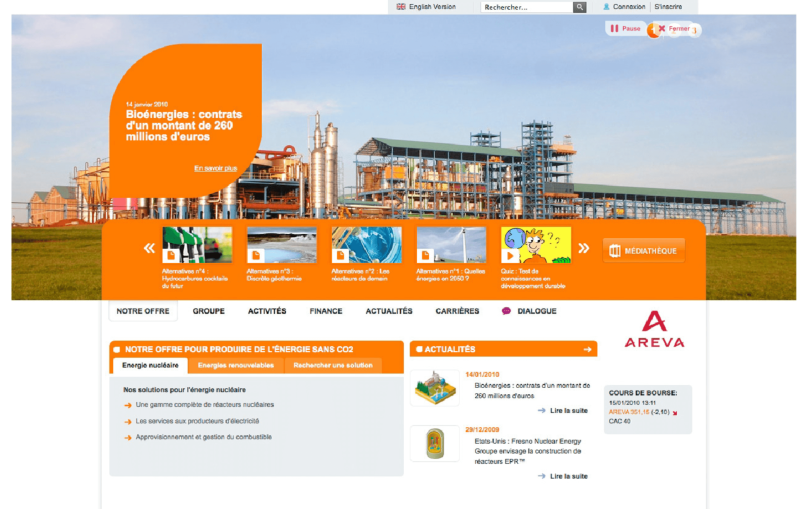Open Alternatives n°2 globe thumbnail
The image size is (806, 509).
coord(367,245)
